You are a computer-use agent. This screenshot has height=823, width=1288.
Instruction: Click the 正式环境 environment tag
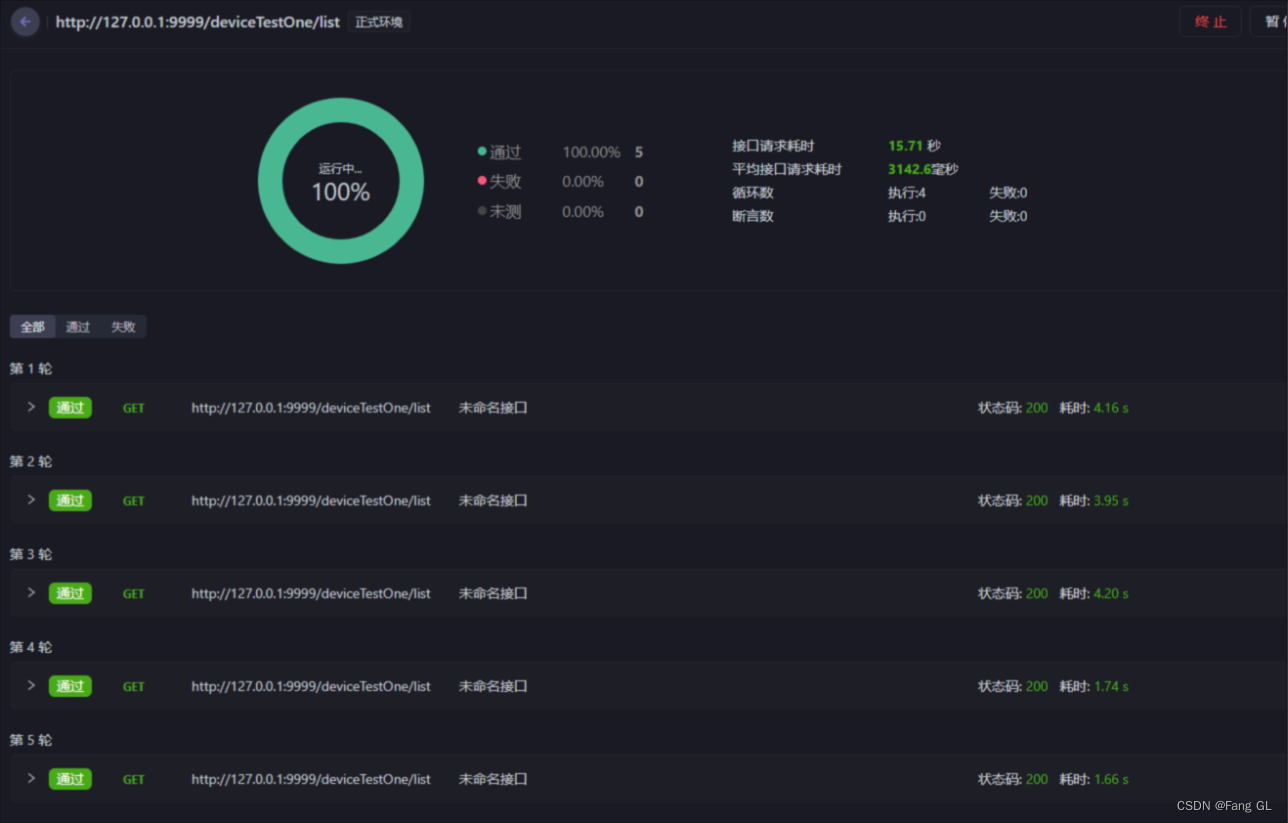[379, 22]
